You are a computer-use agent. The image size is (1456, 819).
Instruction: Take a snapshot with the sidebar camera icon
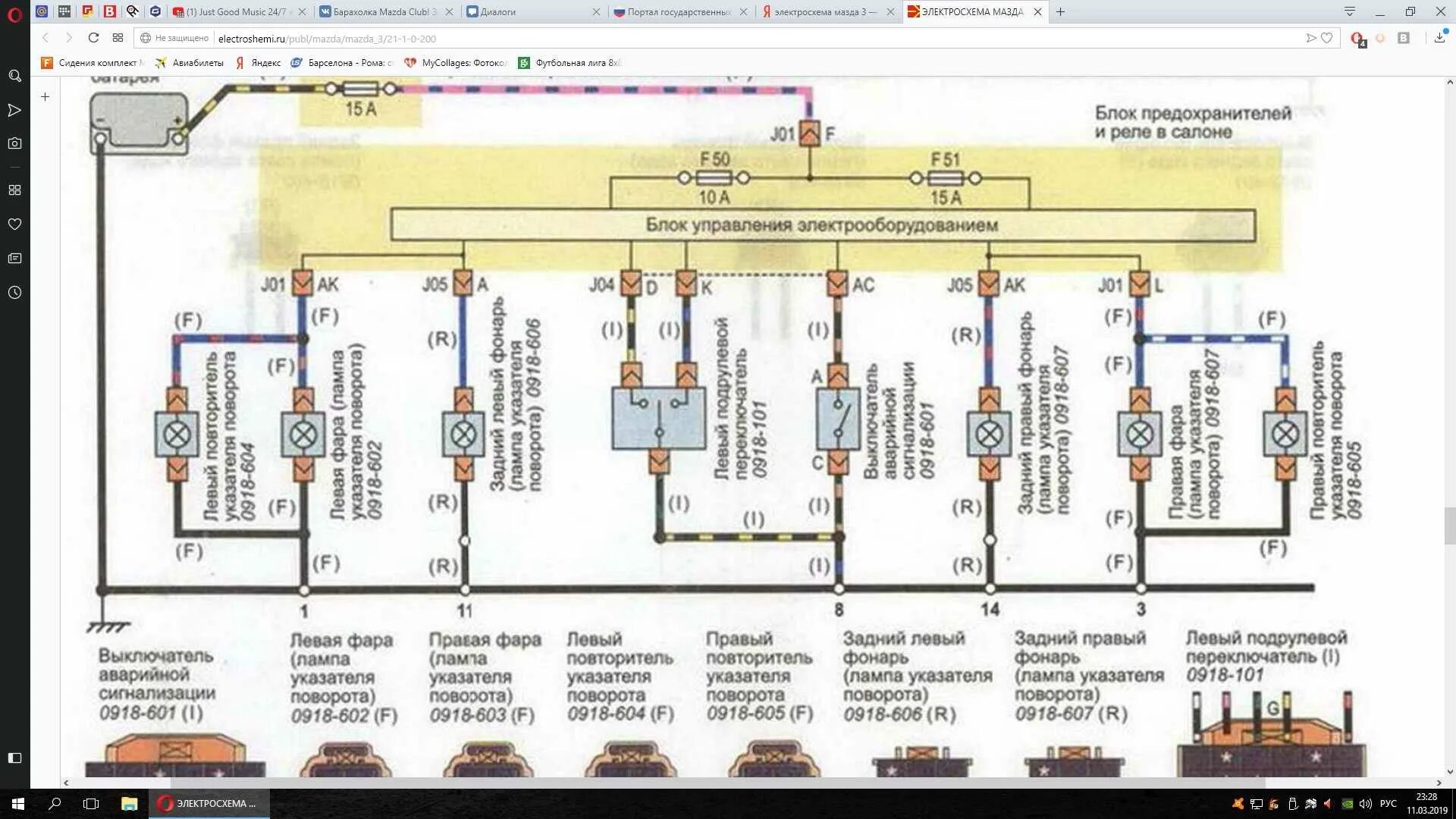14,143
